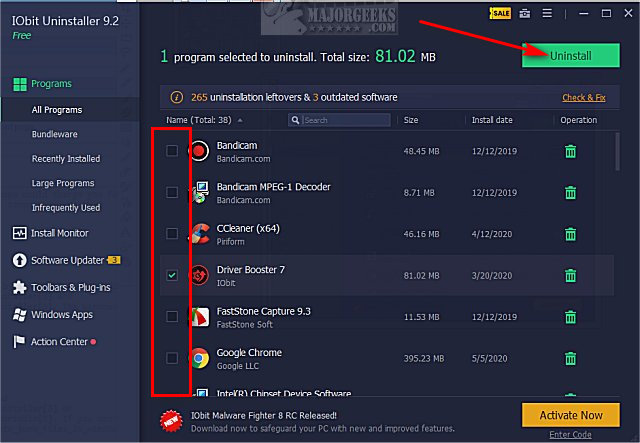
Task: Check the Bandicam checkbox
Action: click(172, 151)
